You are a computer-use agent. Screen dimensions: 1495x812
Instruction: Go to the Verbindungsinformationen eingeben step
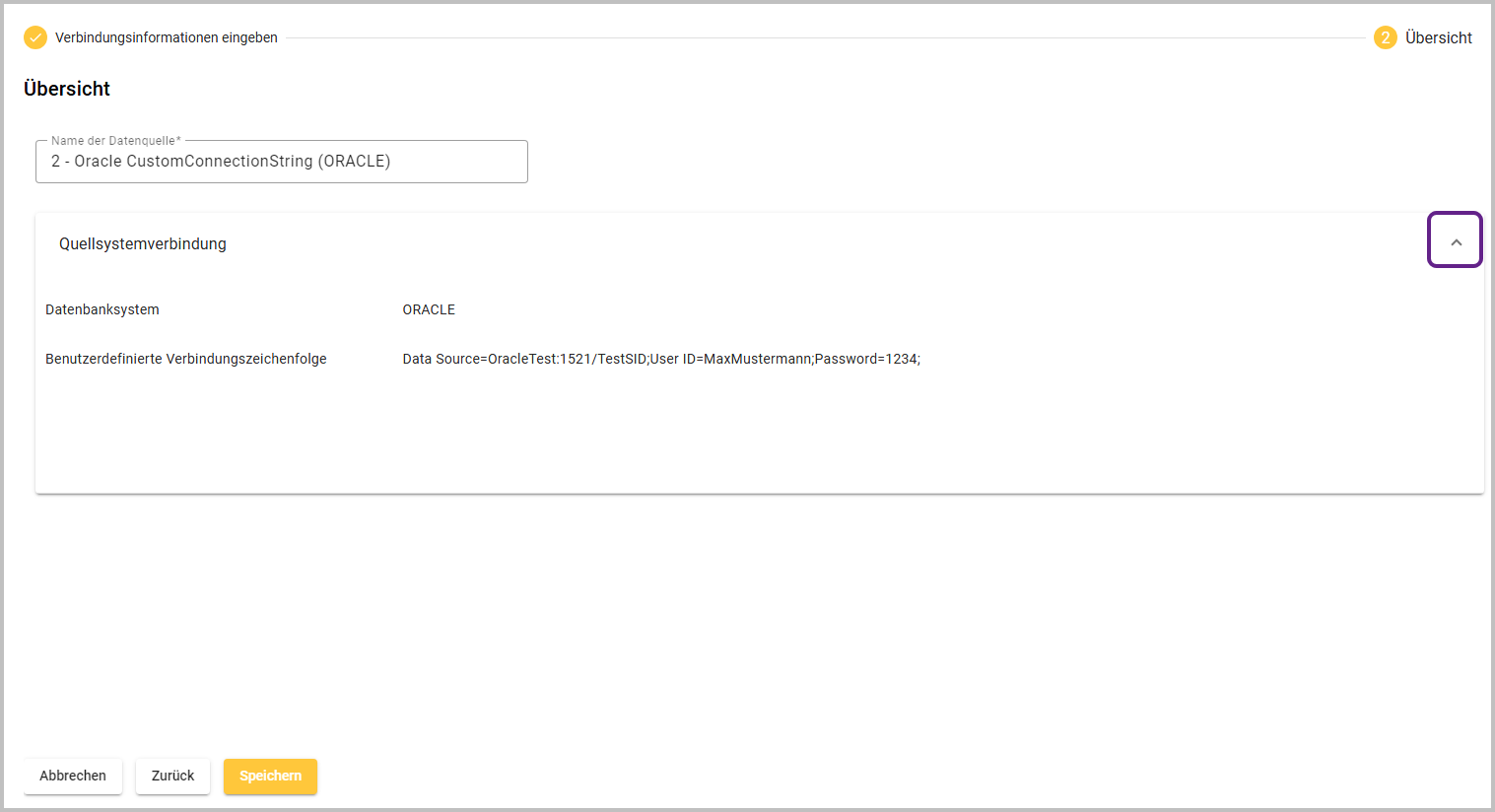166,37
